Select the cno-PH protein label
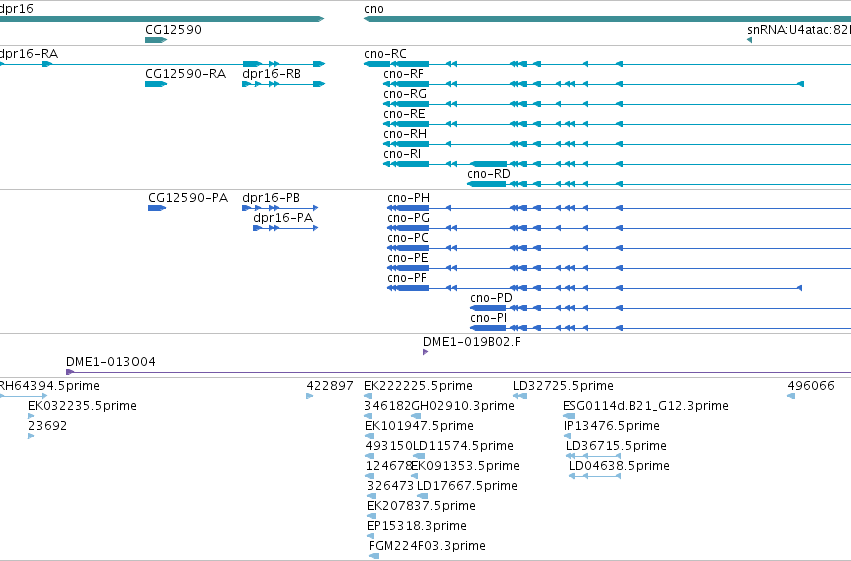851x561 pixels. coord(409,198)
